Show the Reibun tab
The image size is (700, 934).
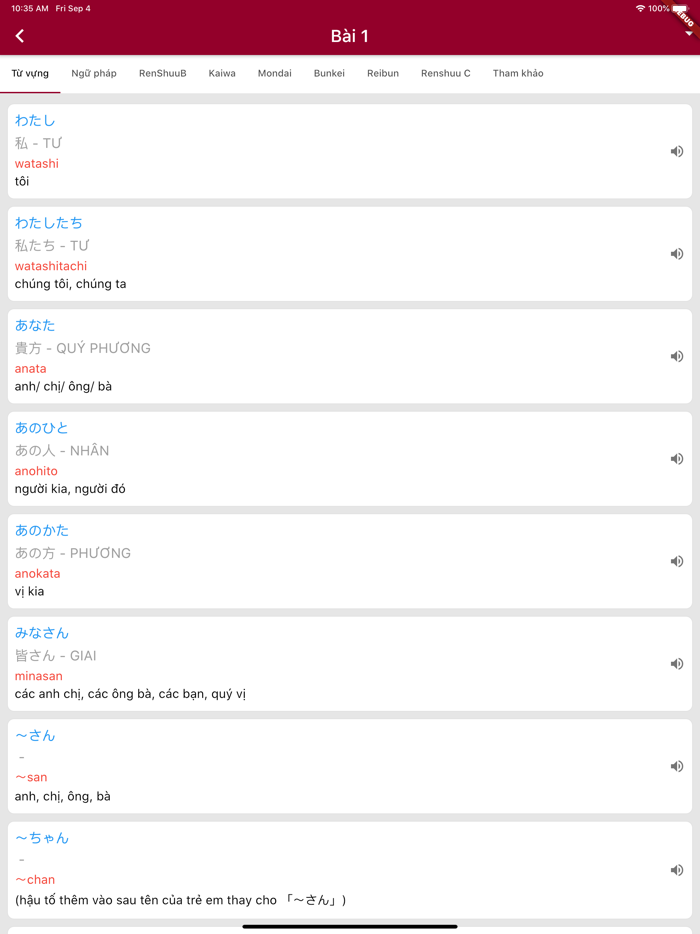pyautogui.click(x=383, y=74)
